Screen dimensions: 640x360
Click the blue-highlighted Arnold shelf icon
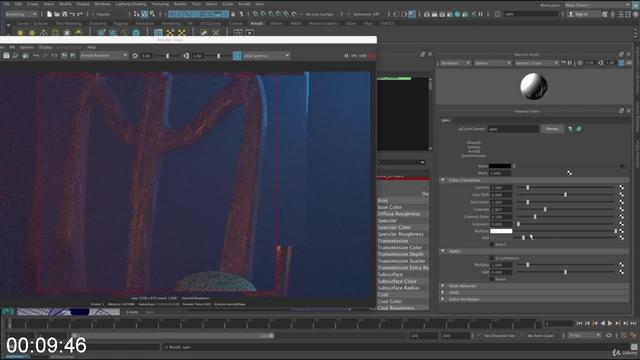coord(158,33)
